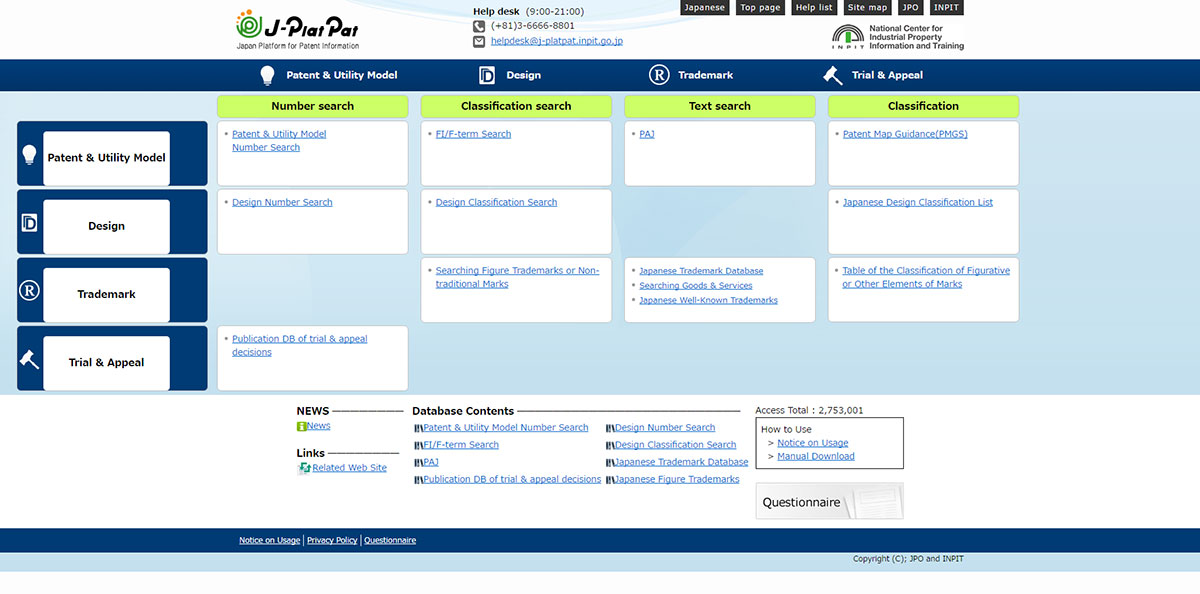Viewport: 1200px width, 594px height.
Task: Open Publication DB of trial & appeal decisions under Database Contents
Action: (512, 480)
